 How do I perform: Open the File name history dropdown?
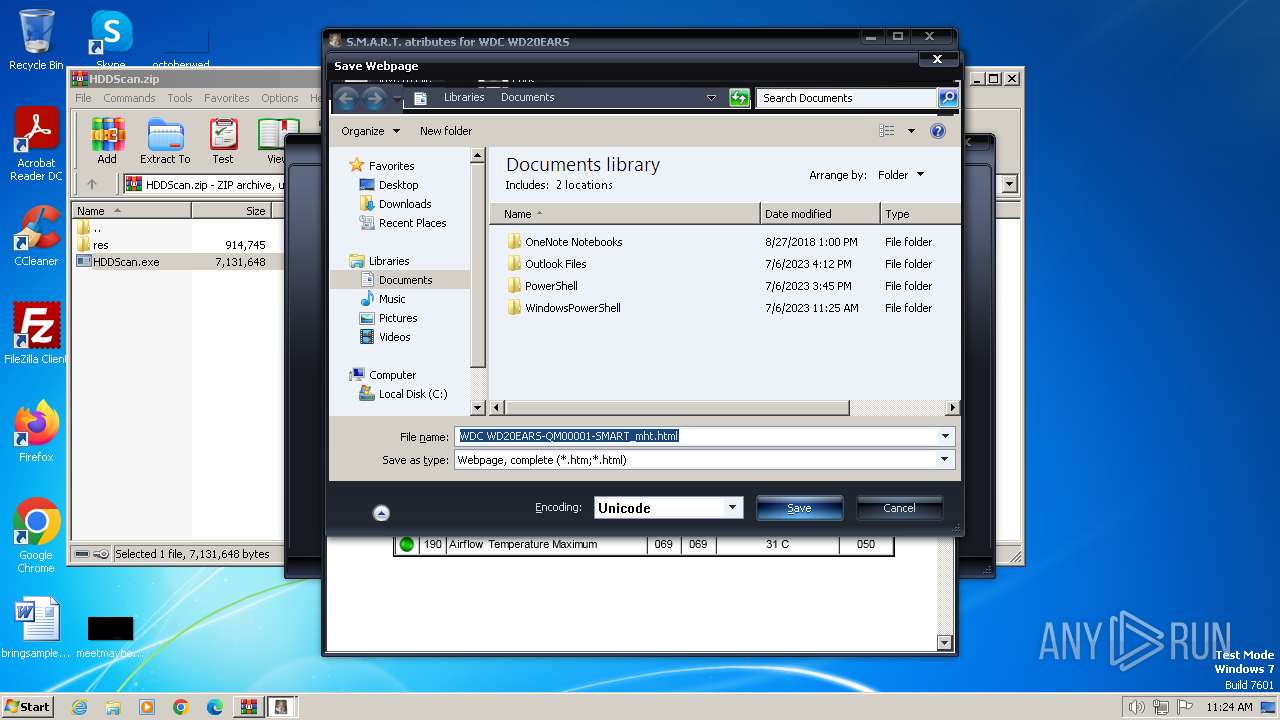pos(945,436)
